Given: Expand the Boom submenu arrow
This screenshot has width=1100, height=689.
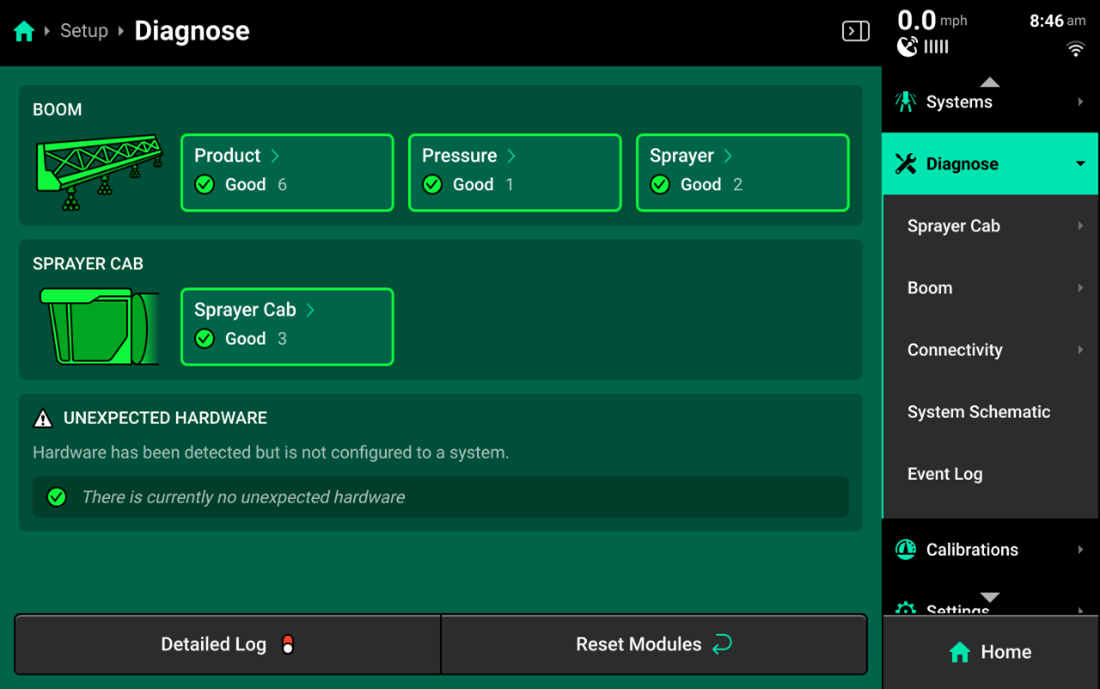Looking at the screenshot, I should tap(1080, 288).
